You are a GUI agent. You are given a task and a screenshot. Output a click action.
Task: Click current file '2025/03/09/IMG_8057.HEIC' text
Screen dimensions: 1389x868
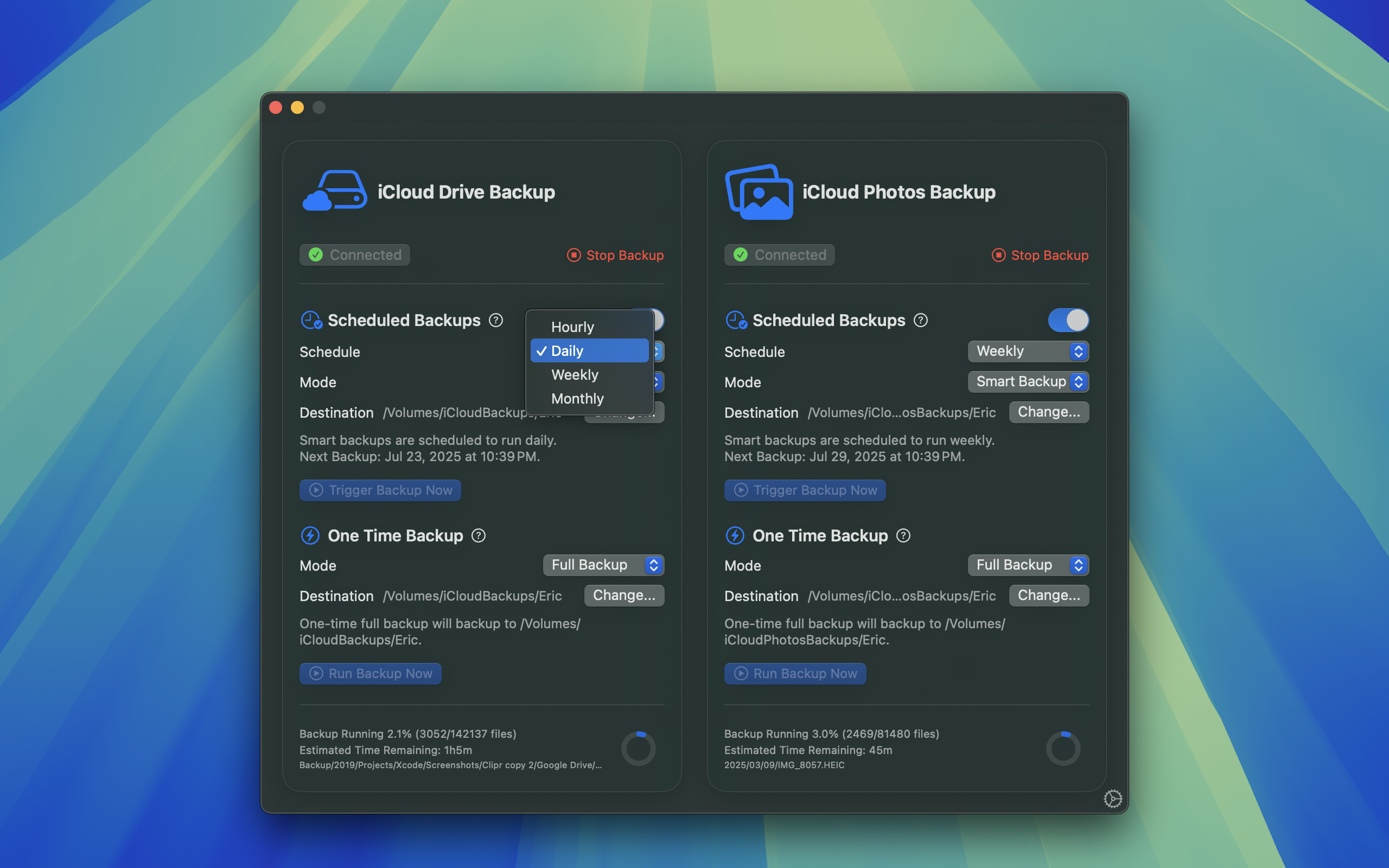pyautogui.click(x=784, y=765)
